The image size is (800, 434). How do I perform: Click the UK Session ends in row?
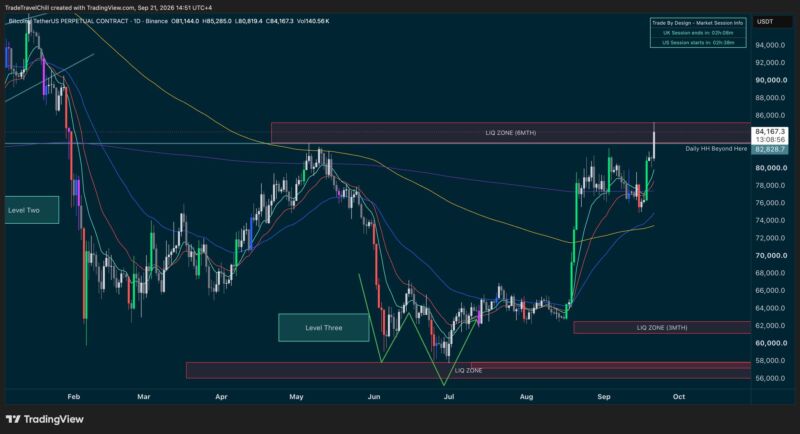[x=697, y=33]
